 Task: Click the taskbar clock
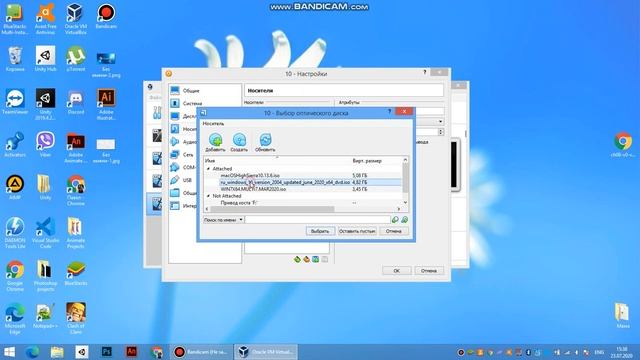tap(622, 352)
